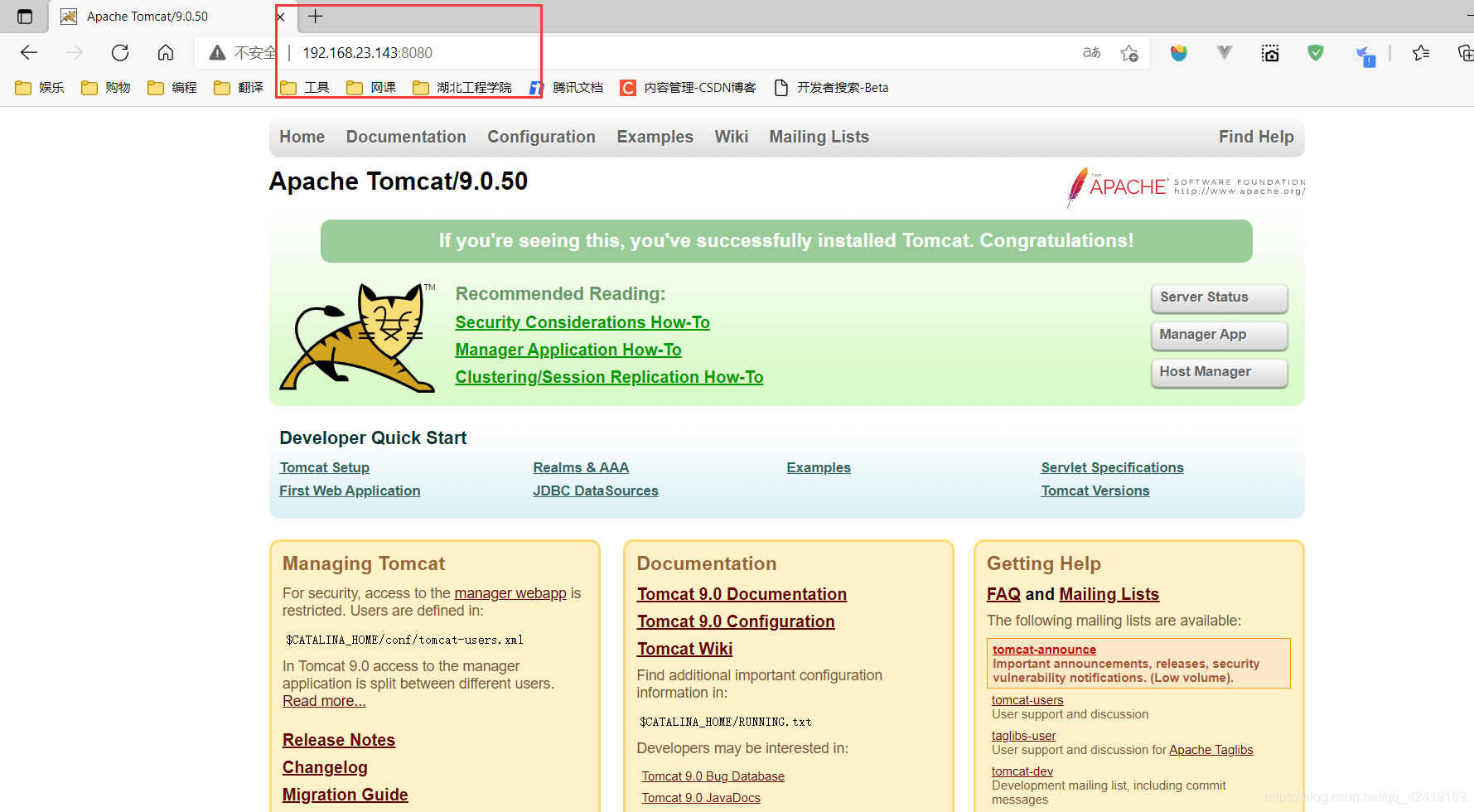Open the Servlet Specifications link
Image resolution: width=1474 pixels, height=812 pixels.
click(x=1112, y=467)
